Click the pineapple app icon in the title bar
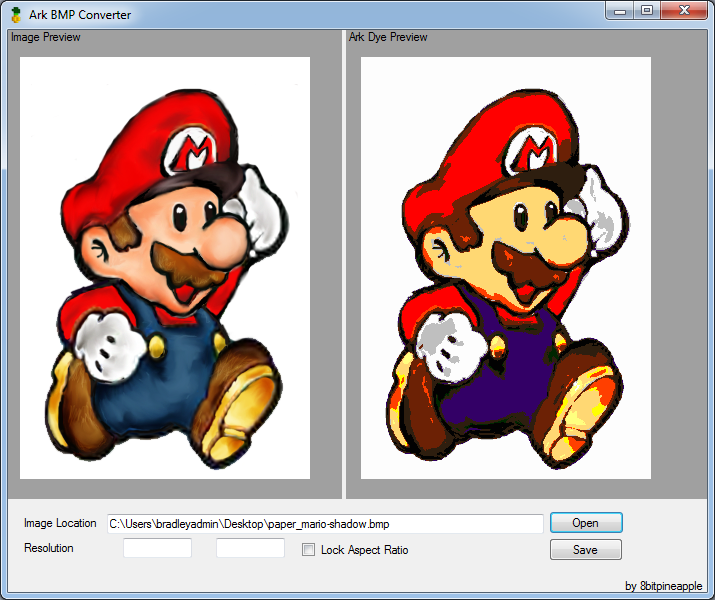This screenshot has height=600, width=715. click(x=16, y=15)
